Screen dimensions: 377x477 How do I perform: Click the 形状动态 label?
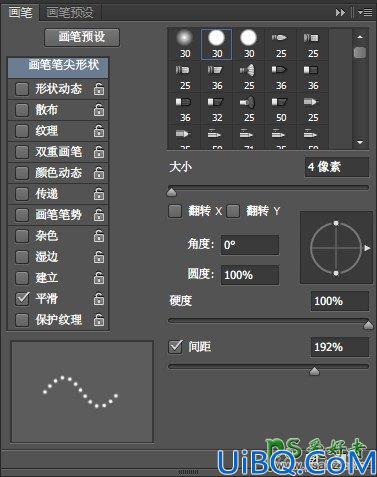[59, 89]
